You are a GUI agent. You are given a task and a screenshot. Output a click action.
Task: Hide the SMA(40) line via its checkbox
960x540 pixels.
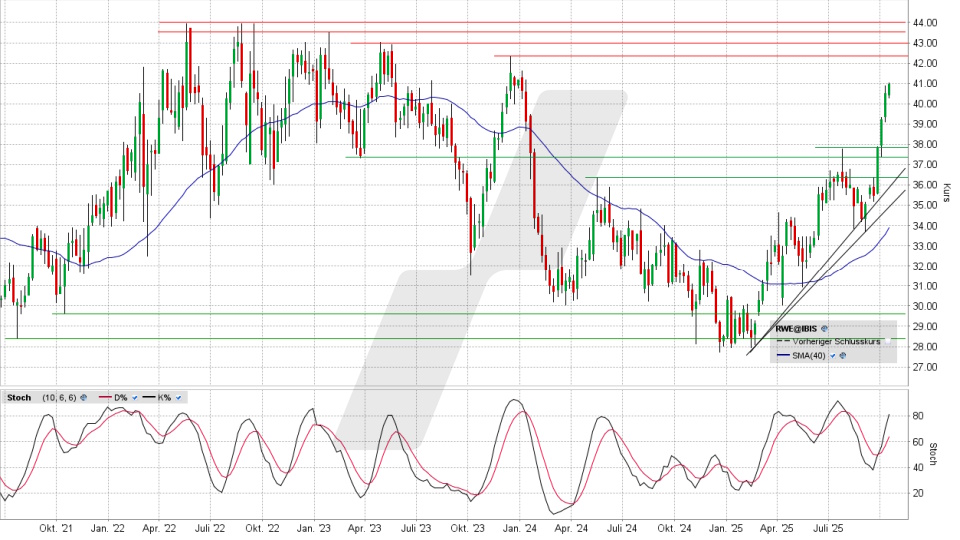pos(832,355)
